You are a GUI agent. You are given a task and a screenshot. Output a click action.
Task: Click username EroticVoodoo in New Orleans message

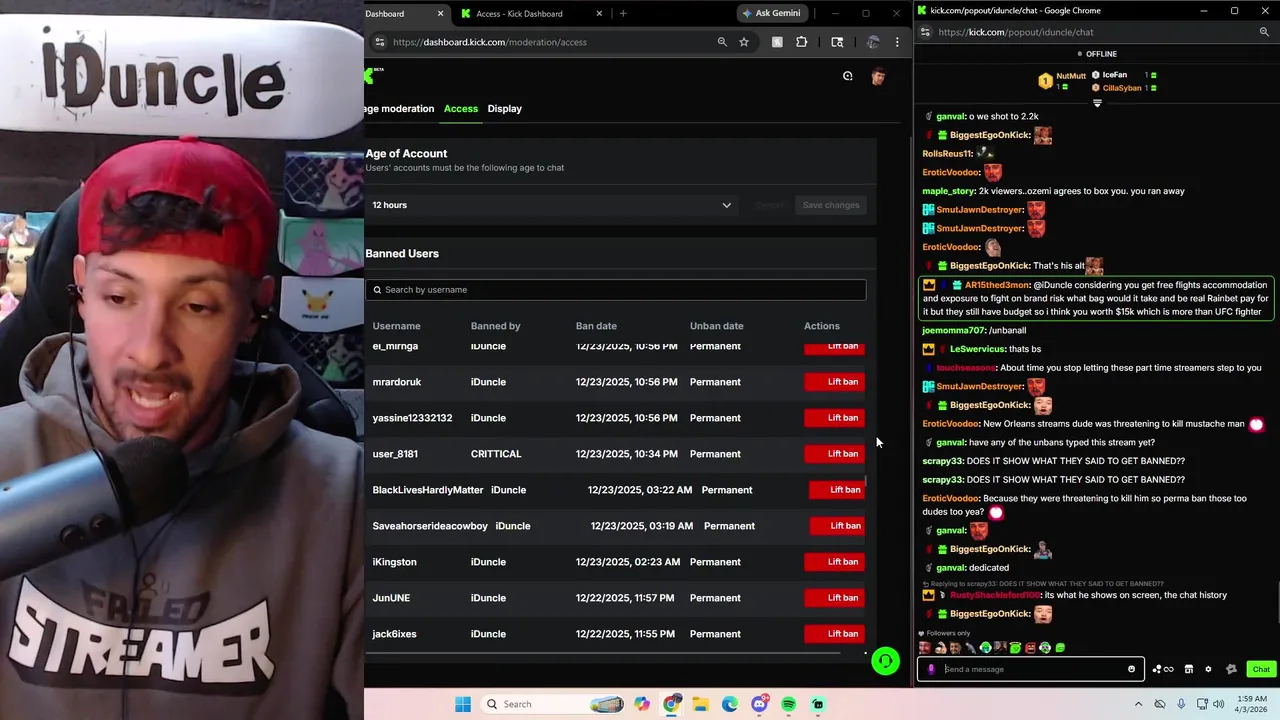[x=950, y=424]
